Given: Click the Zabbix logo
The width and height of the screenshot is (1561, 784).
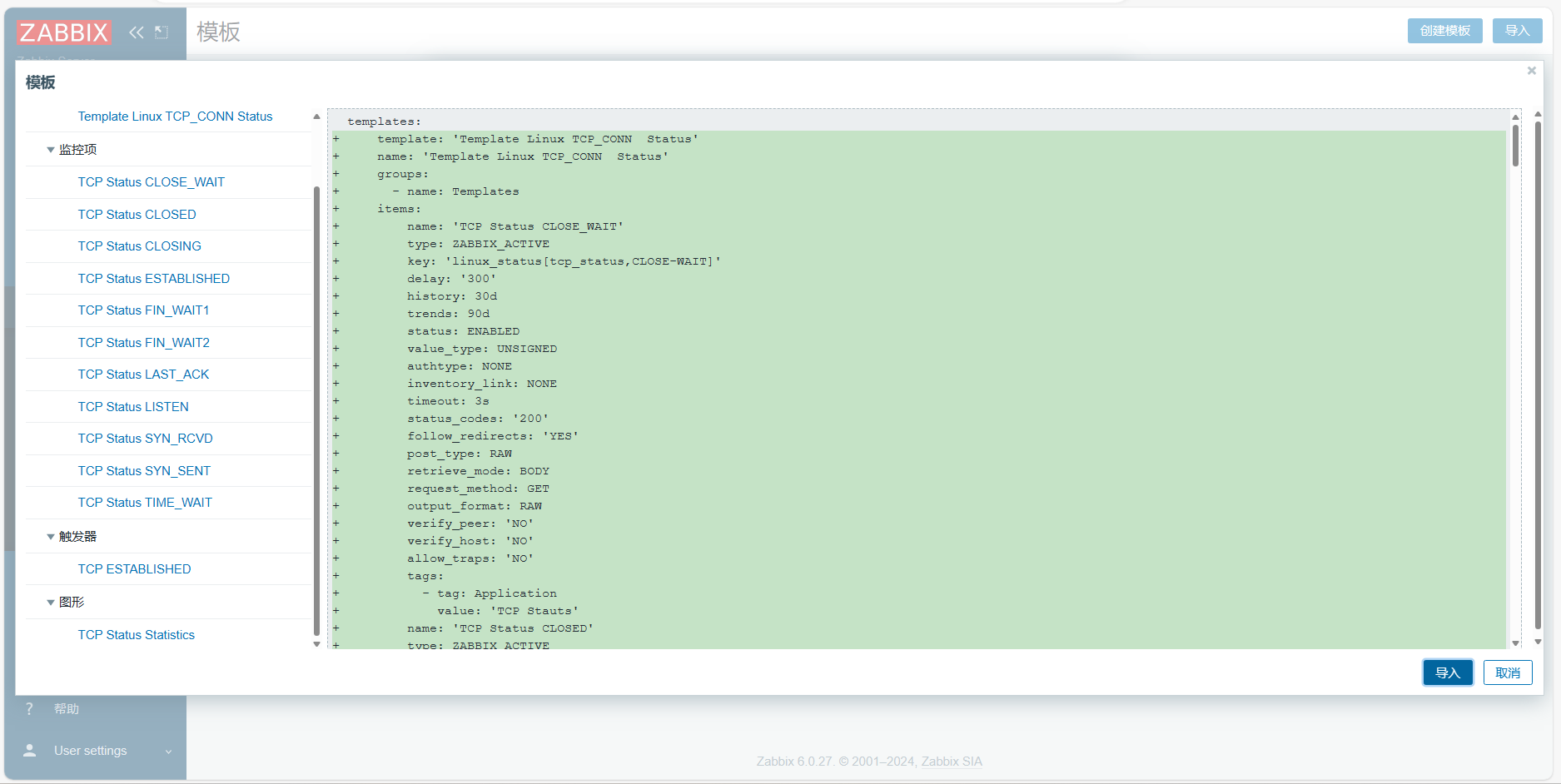Looking at the screenshot, I should pos(64,32).
